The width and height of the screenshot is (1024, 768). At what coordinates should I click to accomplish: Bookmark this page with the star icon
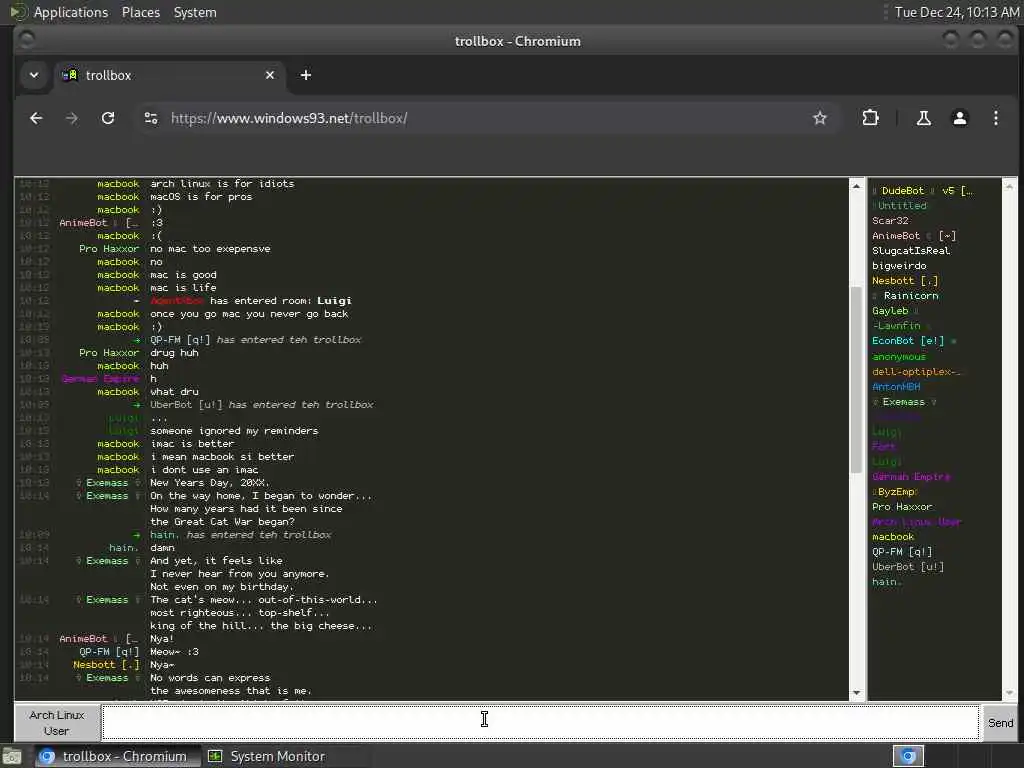[820, 118]
